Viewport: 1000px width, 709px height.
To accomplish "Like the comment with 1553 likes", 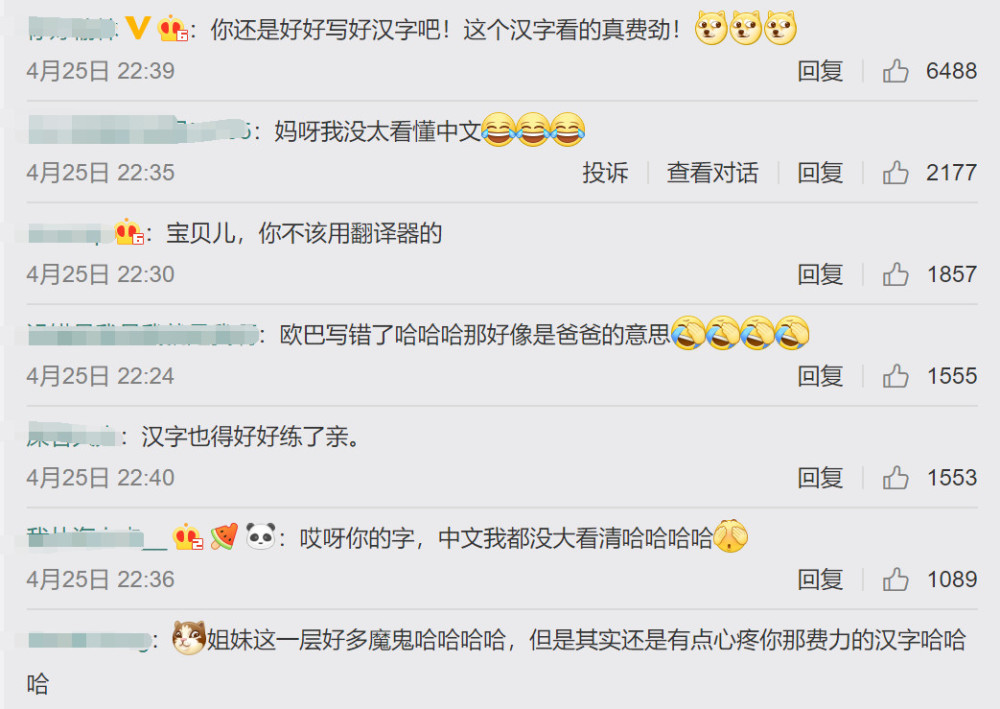I will [895, 478].
